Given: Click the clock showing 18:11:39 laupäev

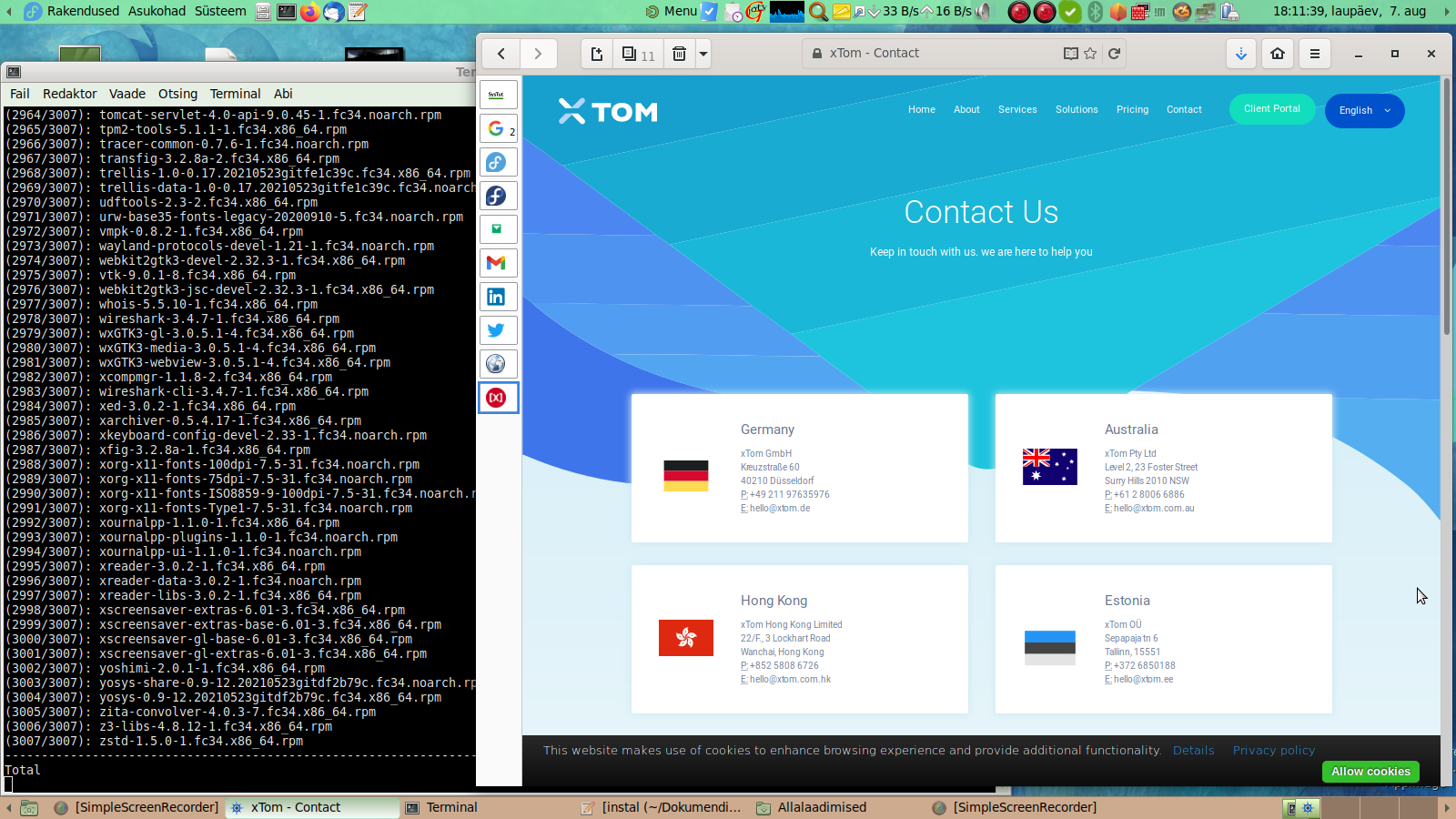Looking at the screenshot, I should (x=1350, y=11).
